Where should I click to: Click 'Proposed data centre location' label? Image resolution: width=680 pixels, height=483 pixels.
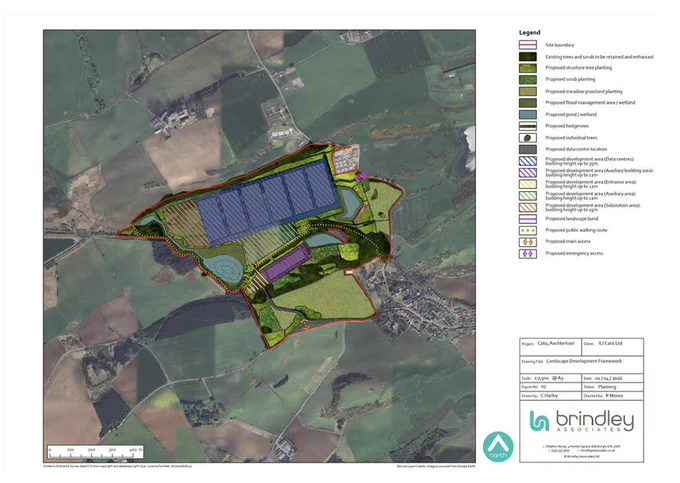click(x=576, y=149)
